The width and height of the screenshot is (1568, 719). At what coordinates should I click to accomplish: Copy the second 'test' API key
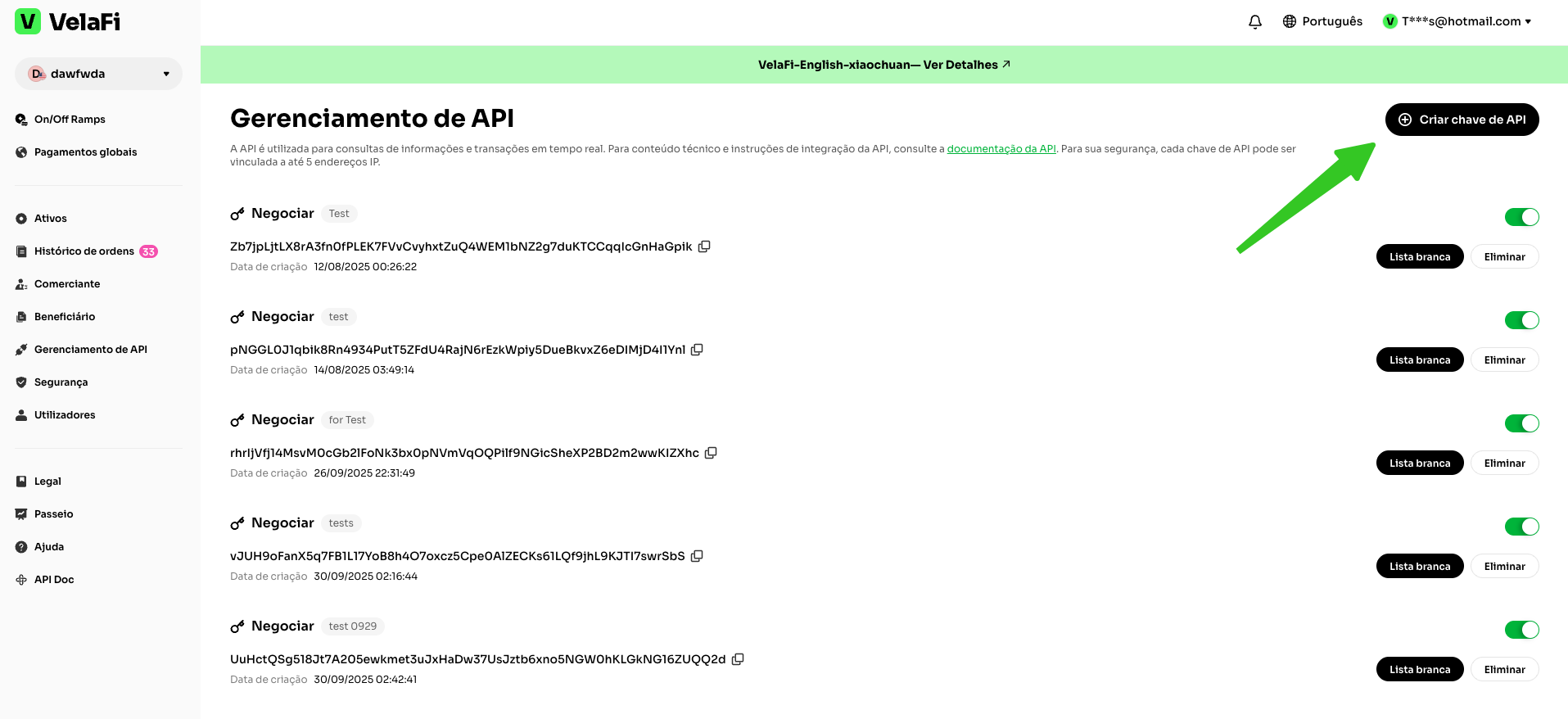tap(697, 350)
